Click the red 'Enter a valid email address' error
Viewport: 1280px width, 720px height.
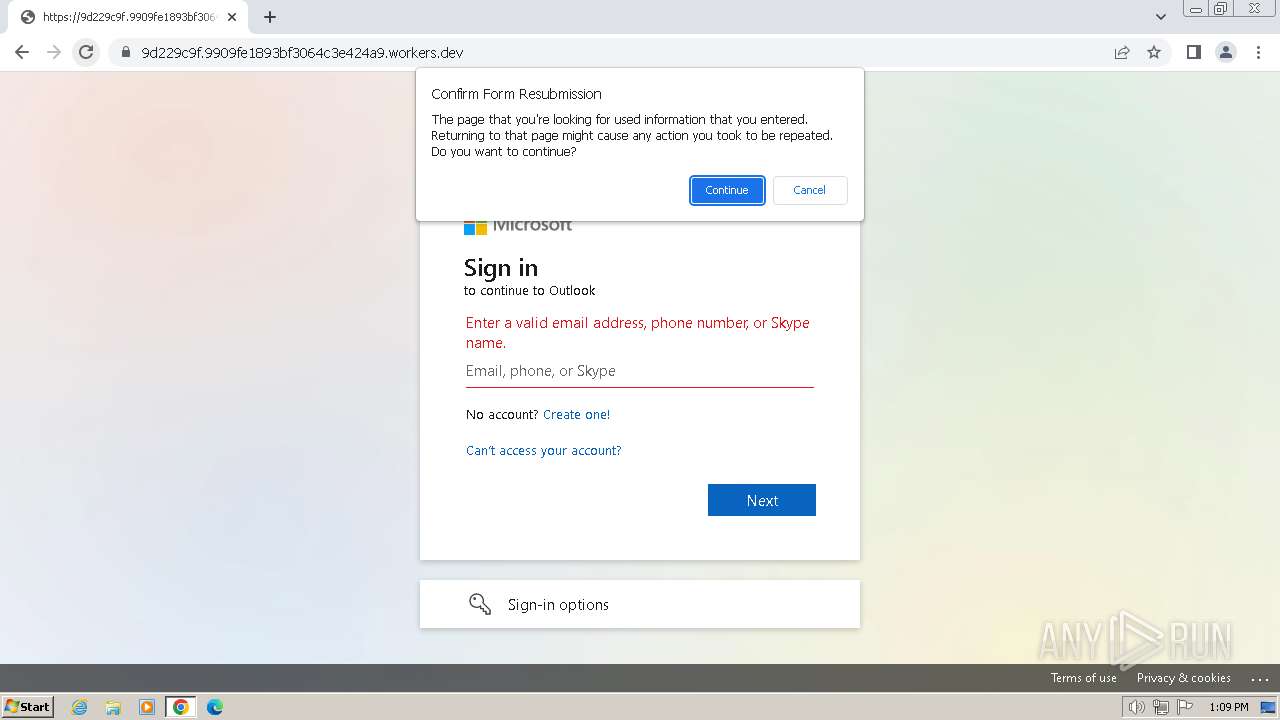[638, 333]
